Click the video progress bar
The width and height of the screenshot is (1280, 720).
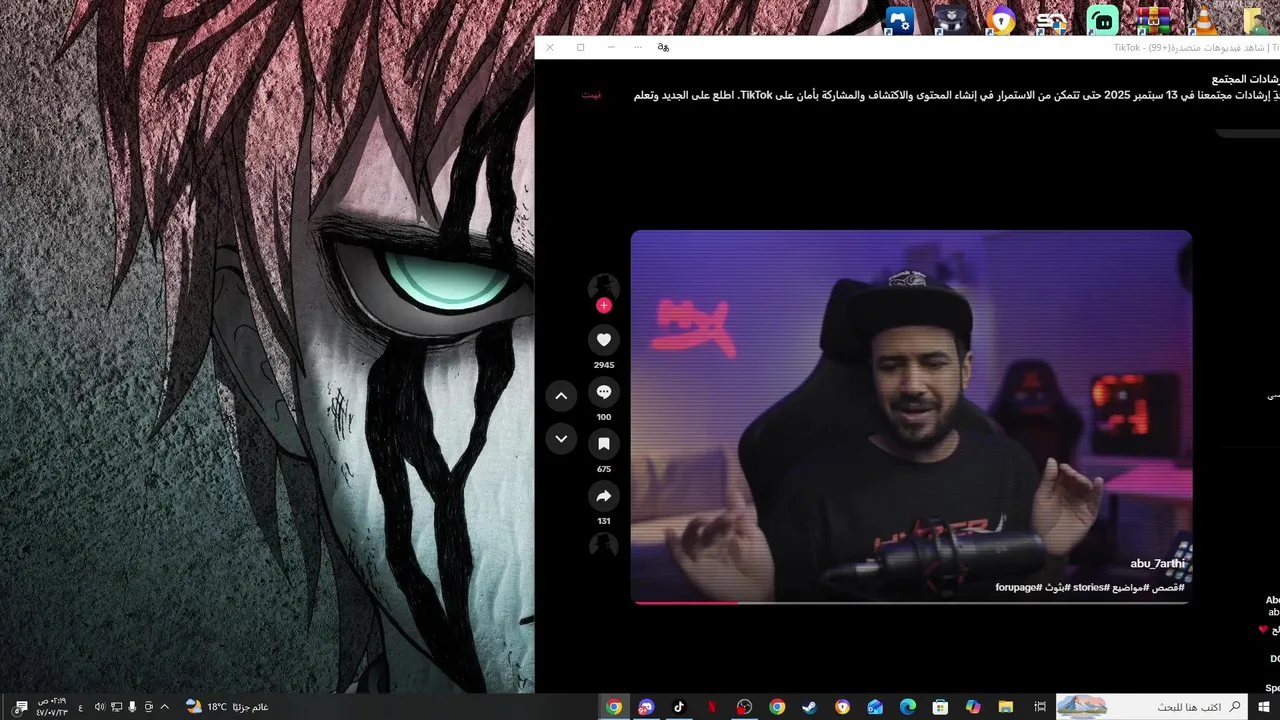point(911,602)
